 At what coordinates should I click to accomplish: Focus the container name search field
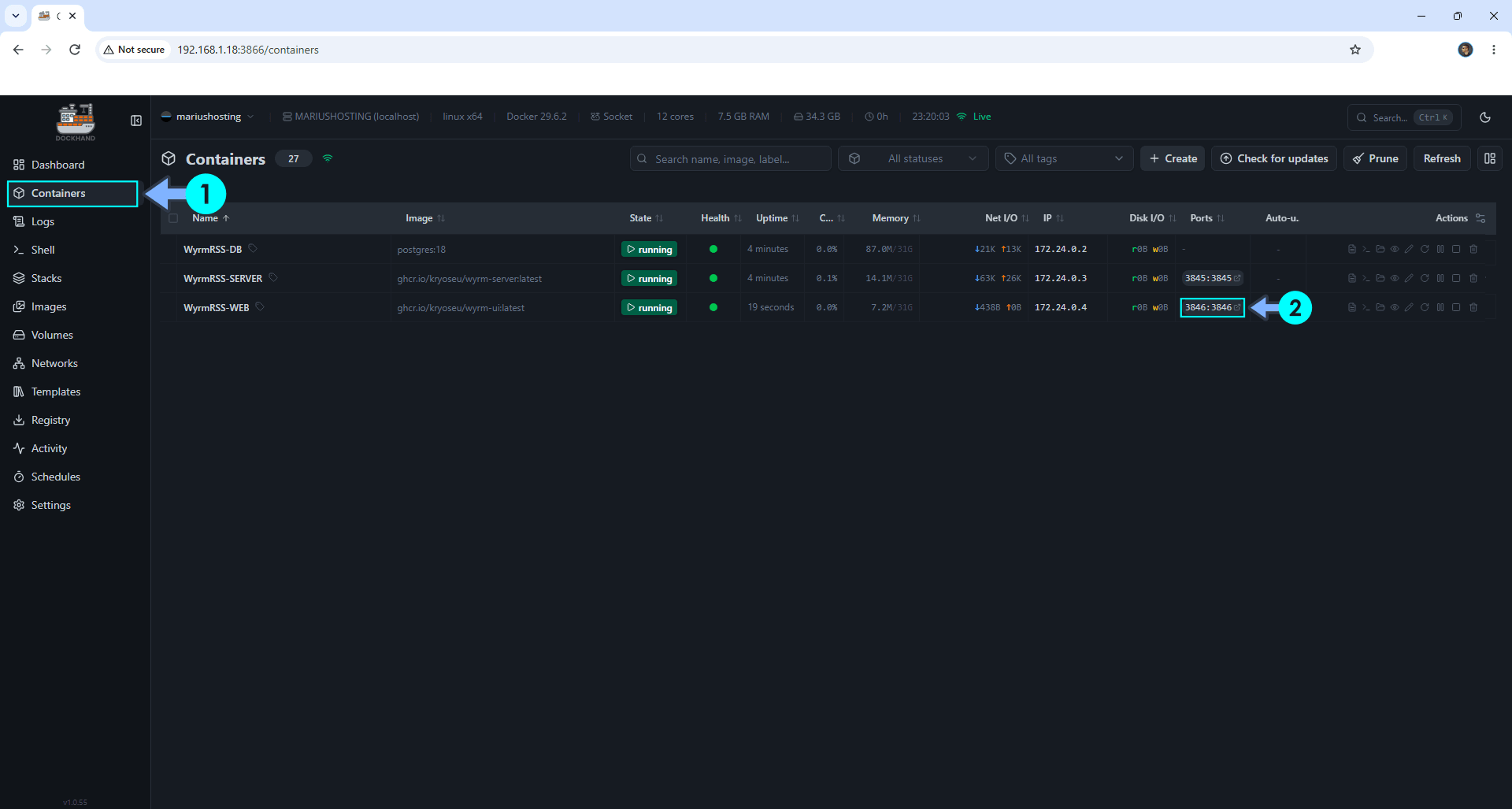click(731, 158)
